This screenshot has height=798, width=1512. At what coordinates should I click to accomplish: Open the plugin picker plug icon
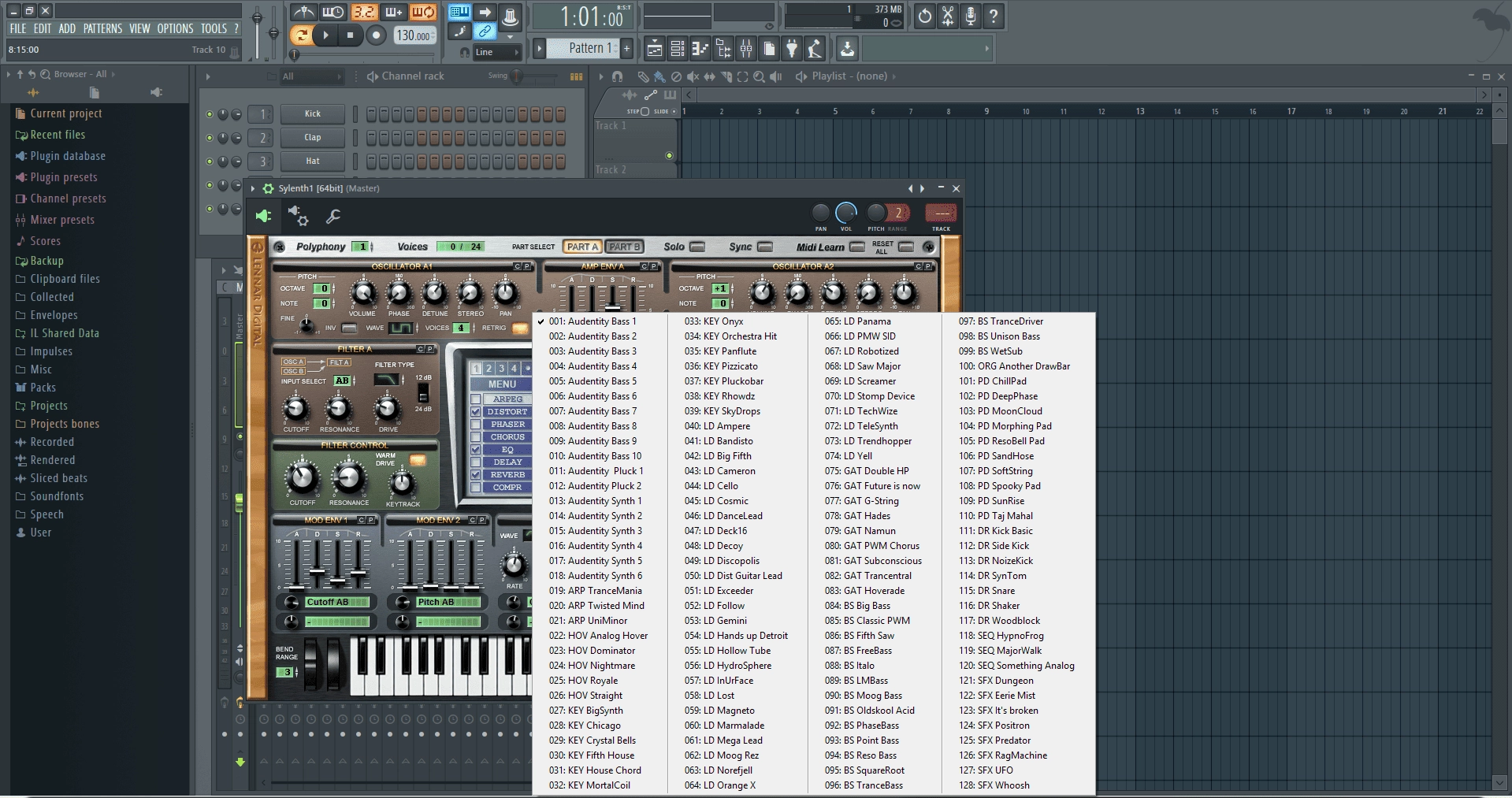(792, 49)
